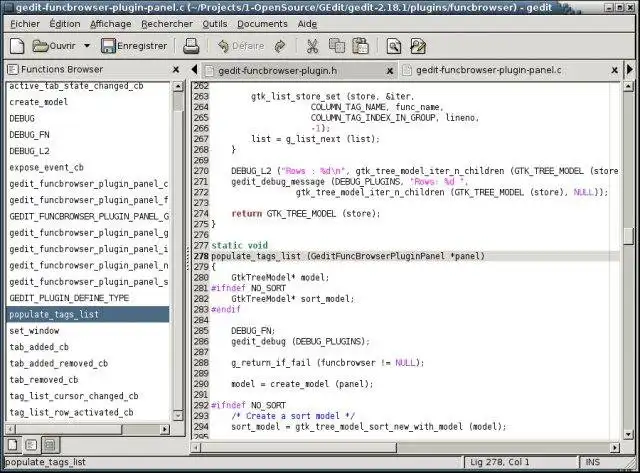The image size is (640, 473).
Task: Click the Lig 278, Col 1 status entry
Action: [x=500, y=462]
